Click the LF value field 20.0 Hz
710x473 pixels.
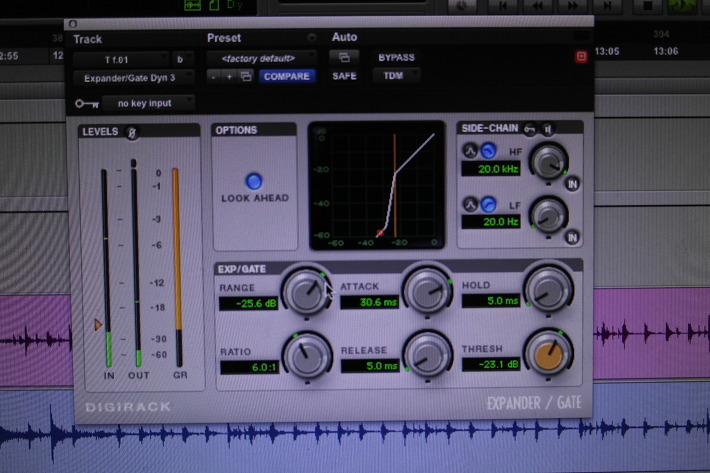(490, 222)
